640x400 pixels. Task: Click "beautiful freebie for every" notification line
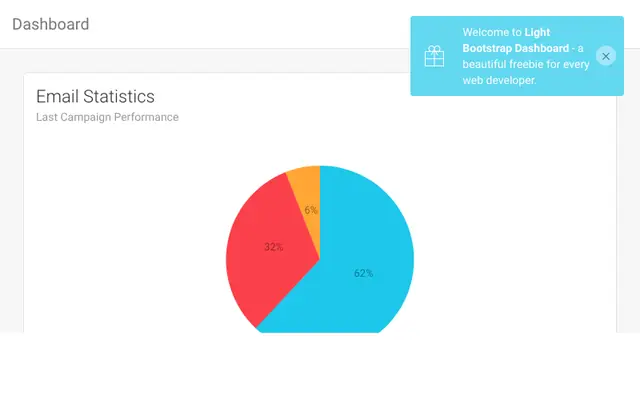tap(526, 64)
